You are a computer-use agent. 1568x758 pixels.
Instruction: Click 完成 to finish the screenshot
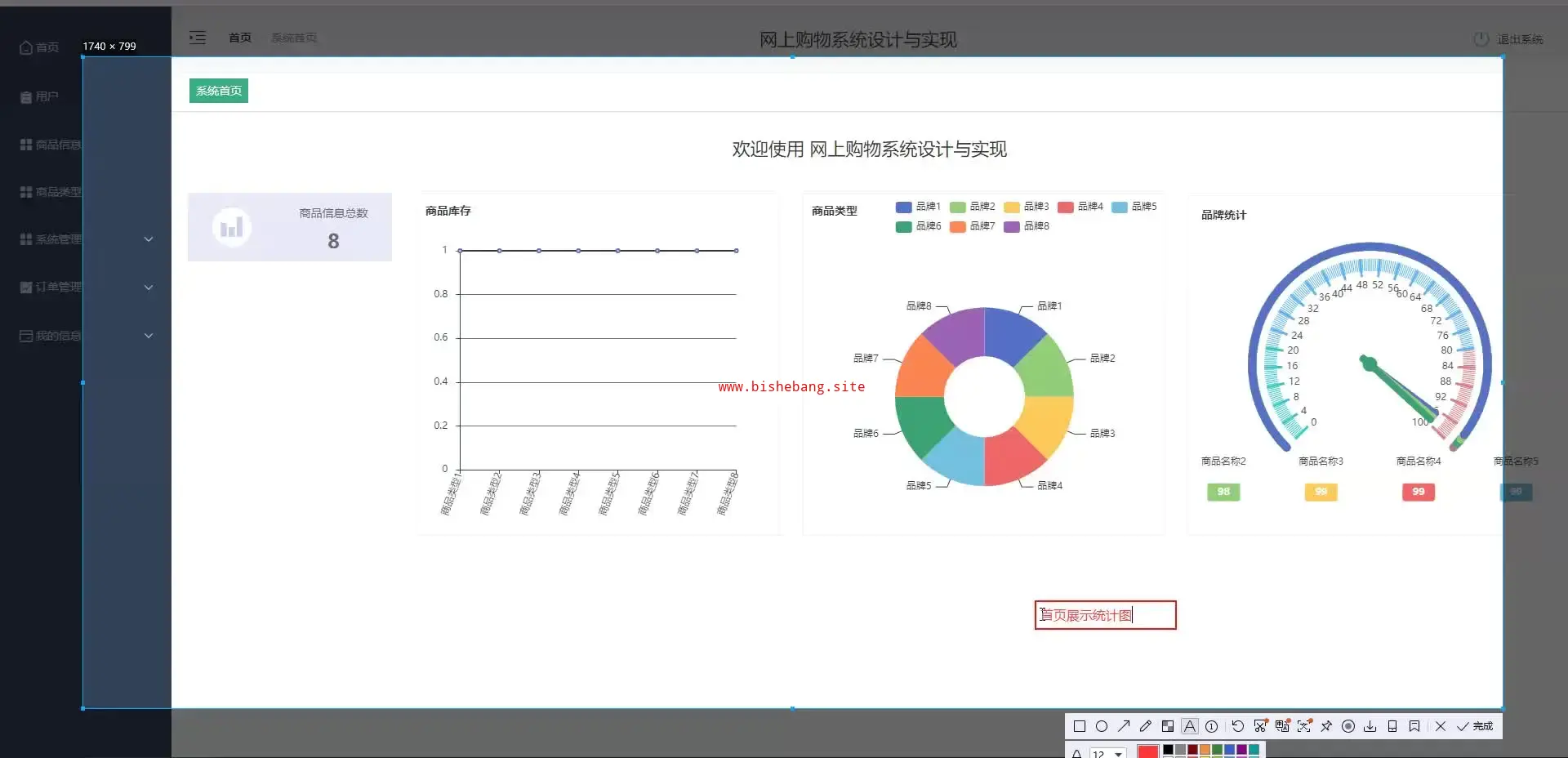pyautogui.click(x=1475, y=726)
